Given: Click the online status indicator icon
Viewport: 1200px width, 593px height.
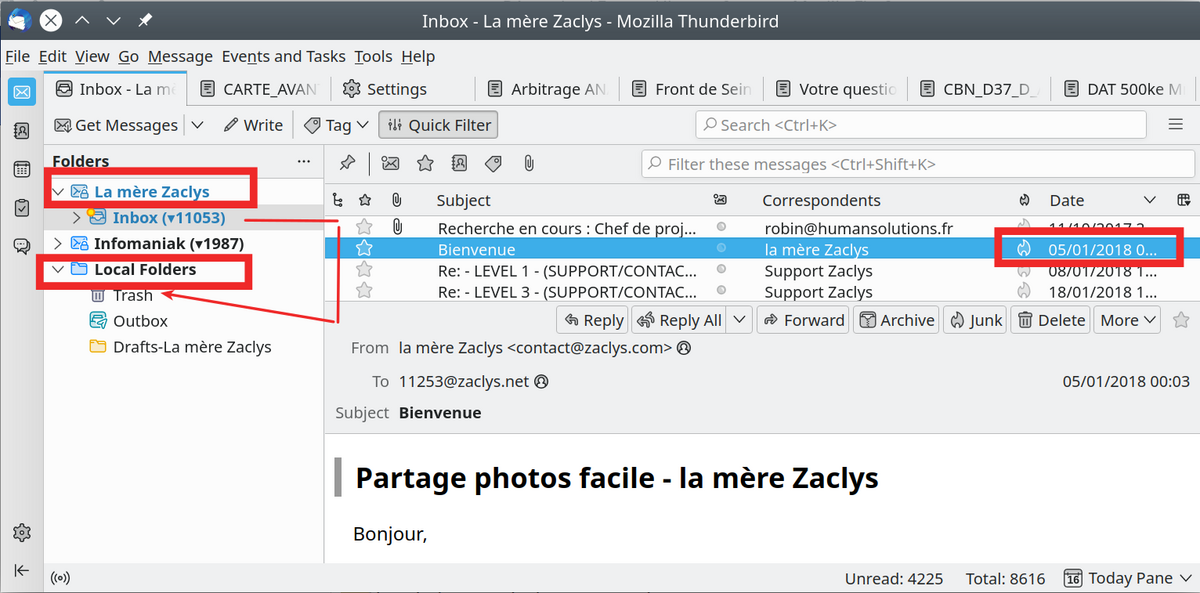Looking at the screenshot, I should click(x=60, y=578).
